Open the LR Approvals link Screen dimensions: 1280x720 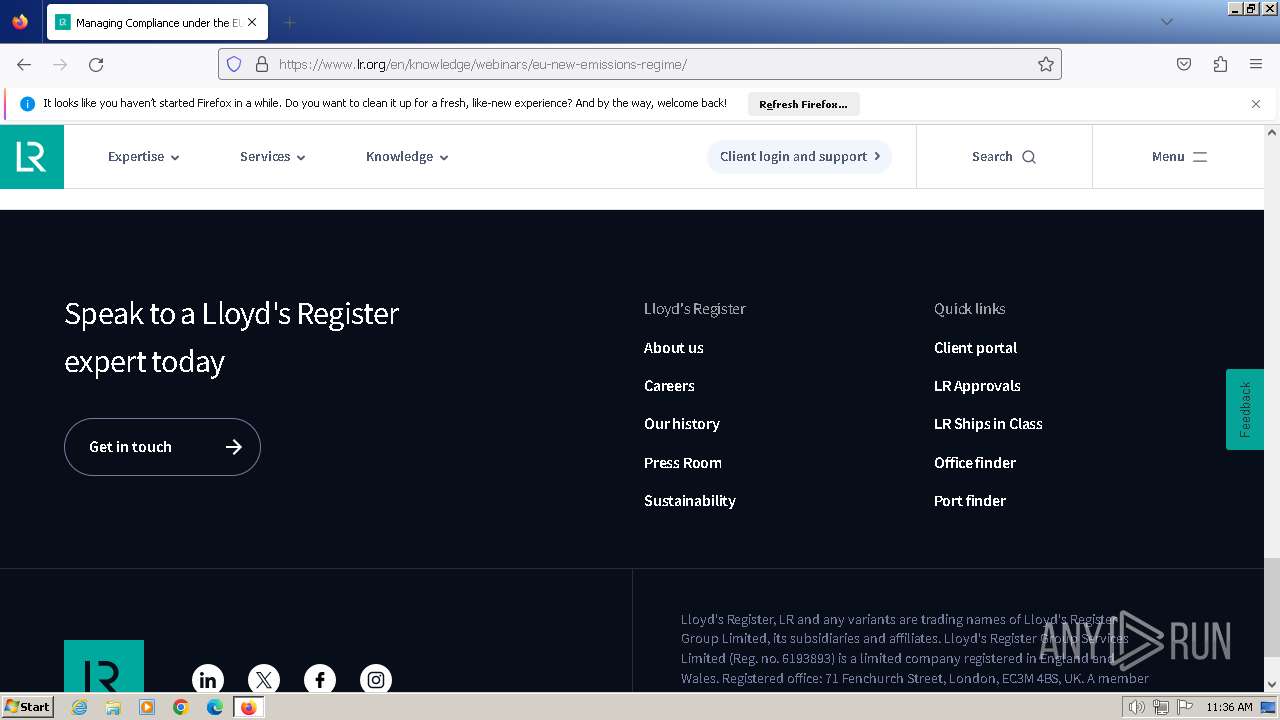pyautogui.click(x=977, y=386)
